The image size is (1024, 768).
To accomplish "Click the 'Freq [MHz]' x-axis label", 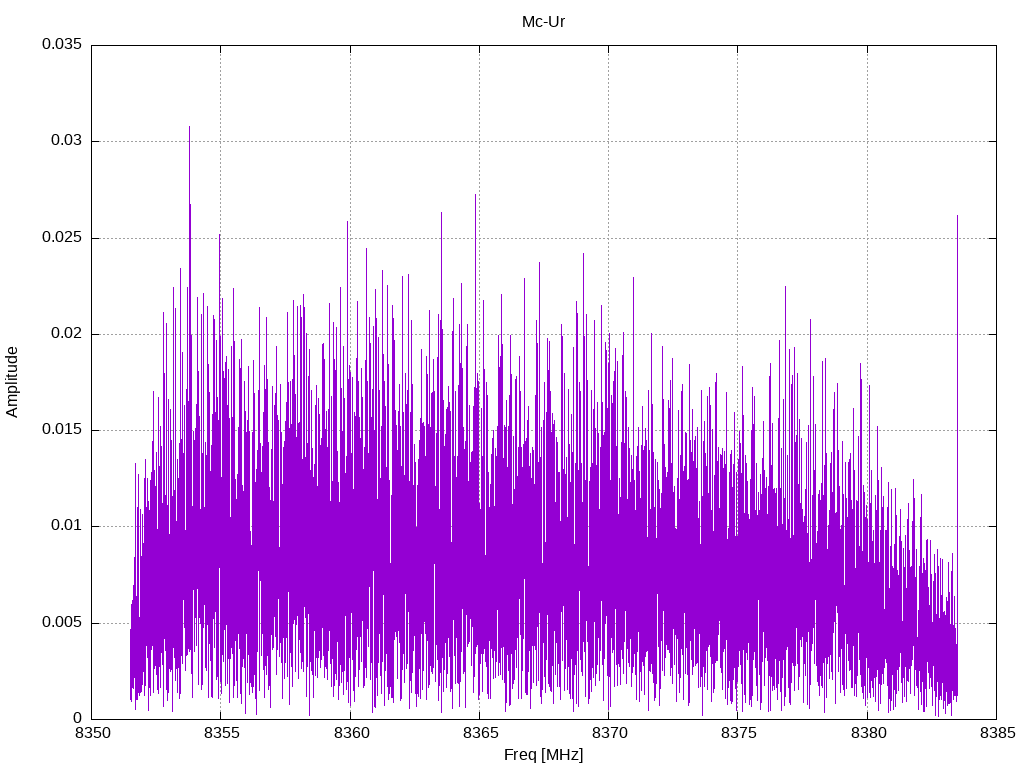I will coord(543,755).
